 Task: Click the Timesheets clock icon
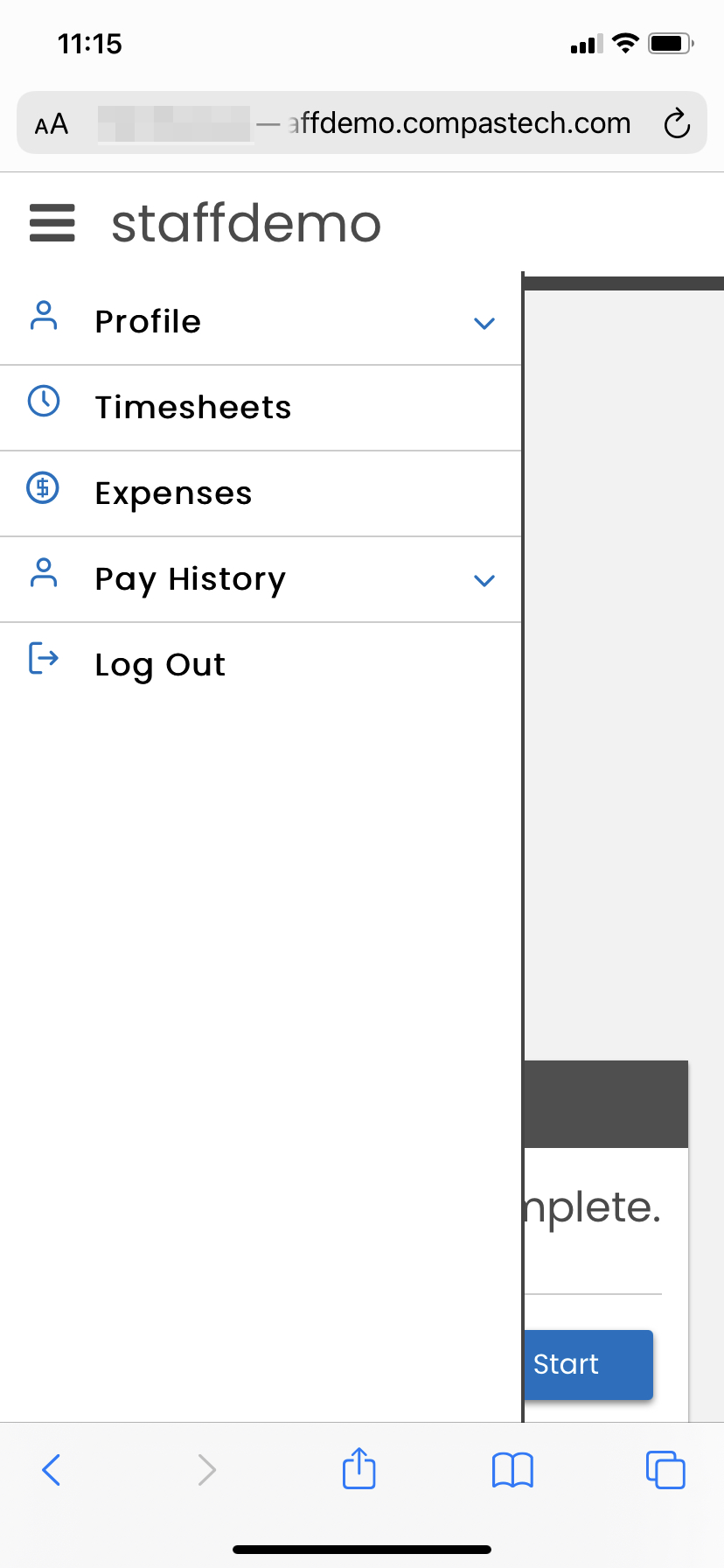[x=44, y=402]
